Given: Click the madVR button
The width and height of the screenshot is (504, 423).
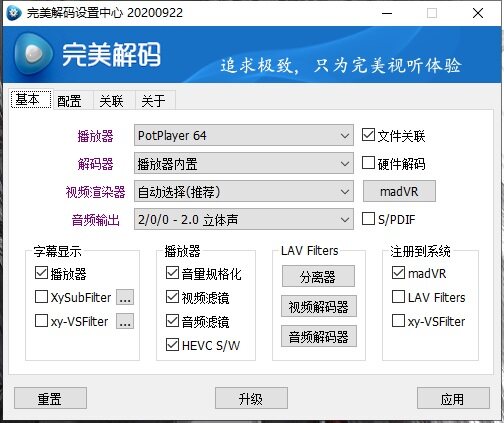Looking at the screenshot, I should 399,191.
